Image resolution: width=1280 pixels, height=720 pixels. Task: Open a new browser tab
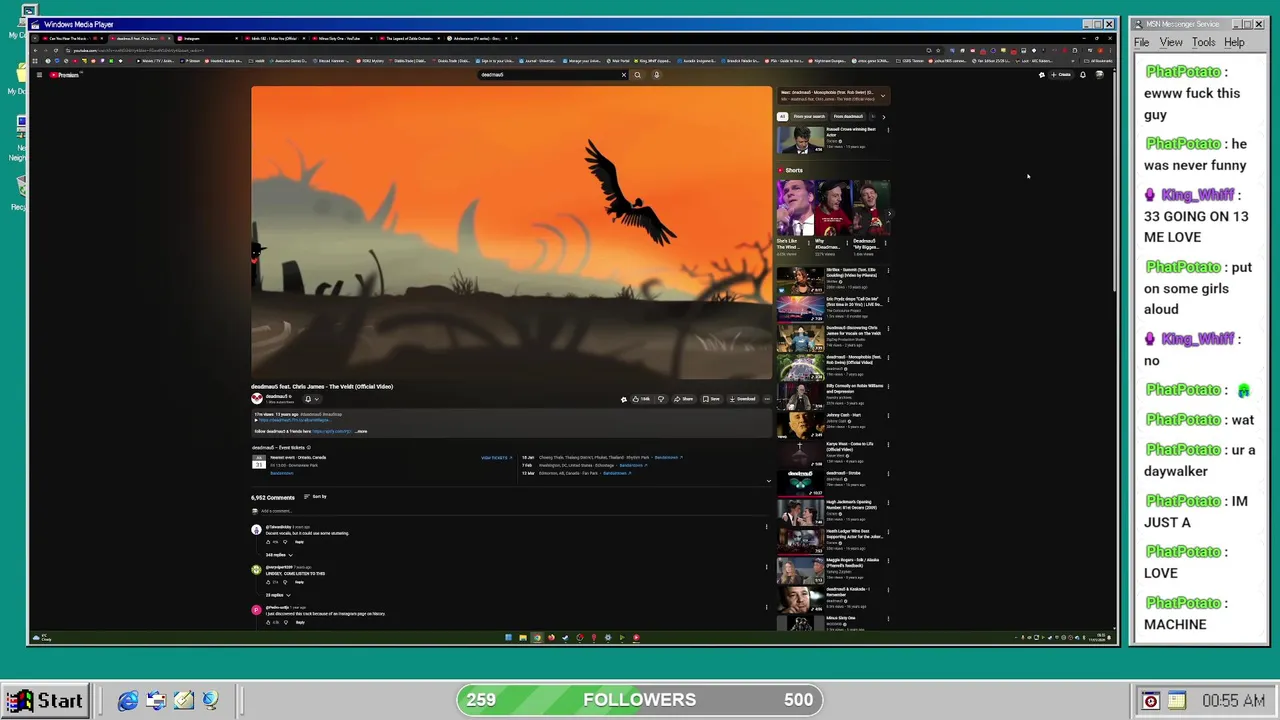tap(516, 38)
